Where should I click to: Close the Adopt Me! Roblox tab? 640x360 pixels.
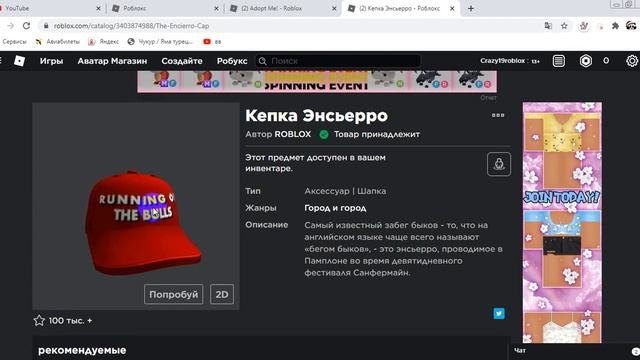click(334, 8)
